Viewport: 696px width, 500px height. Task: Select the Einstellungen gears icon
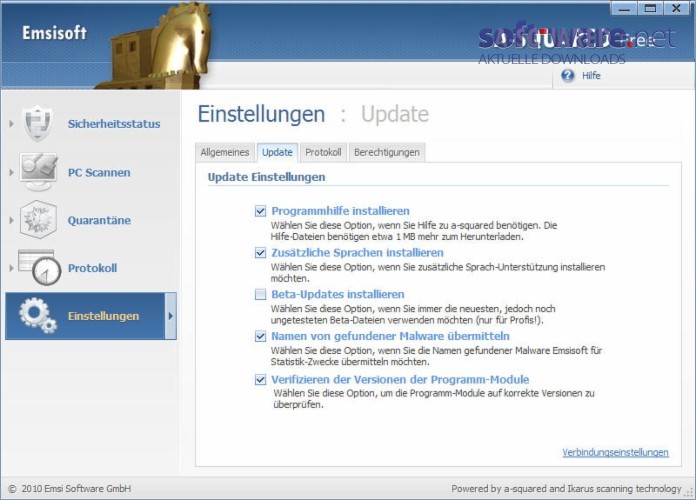(x=38, y=315)
